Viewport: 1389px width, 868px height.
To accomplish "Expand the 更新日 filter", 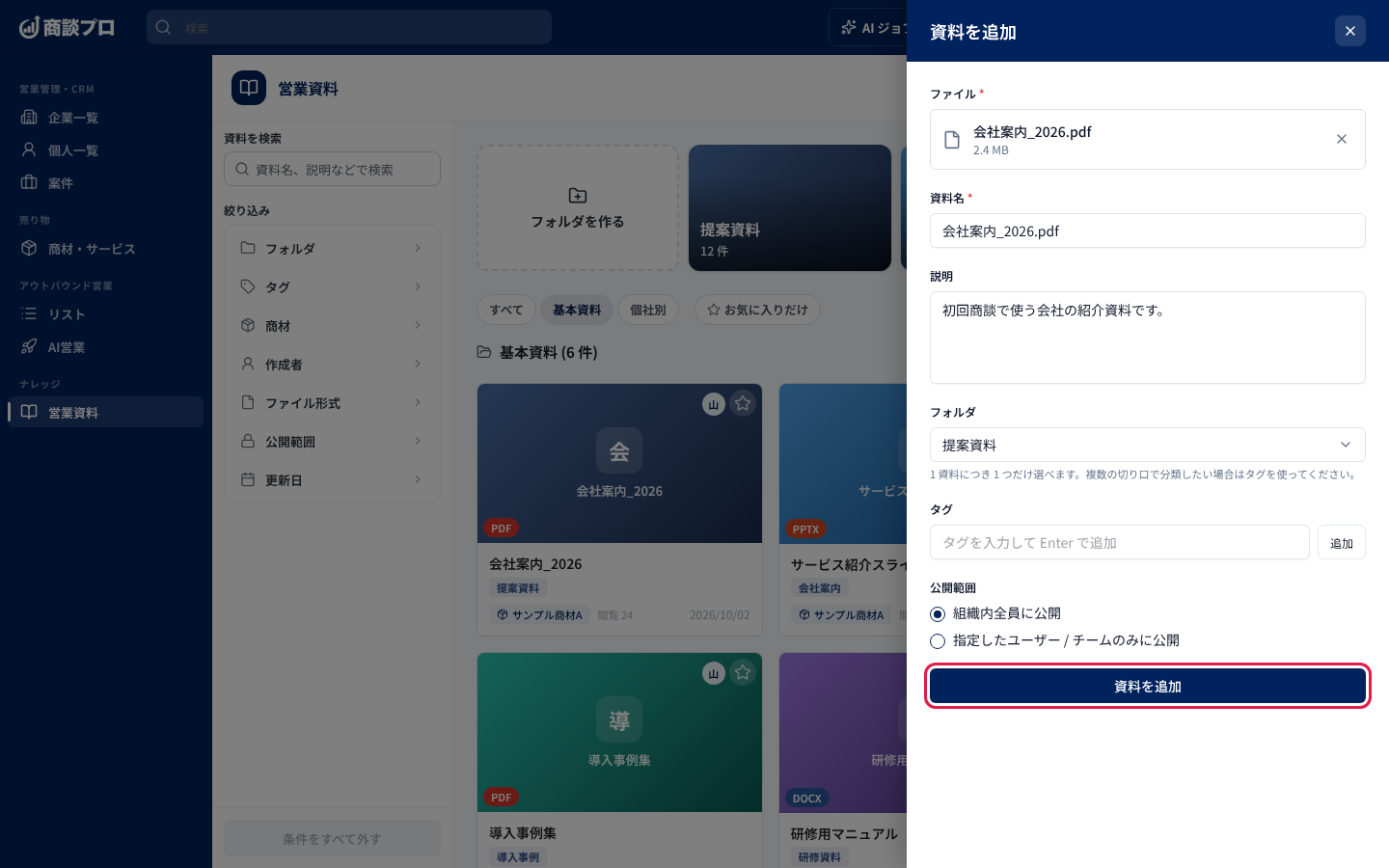I will point(332,479).
